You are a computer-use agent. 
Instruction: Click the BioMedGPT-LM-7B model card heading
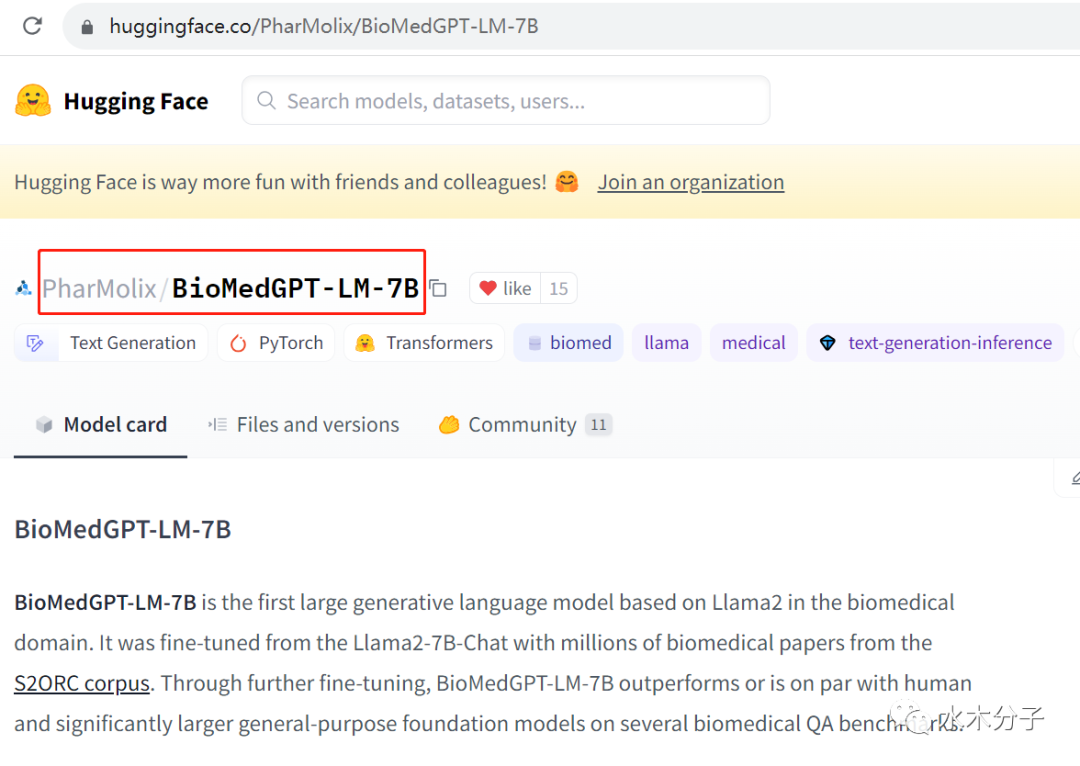(x=123, y=529)
